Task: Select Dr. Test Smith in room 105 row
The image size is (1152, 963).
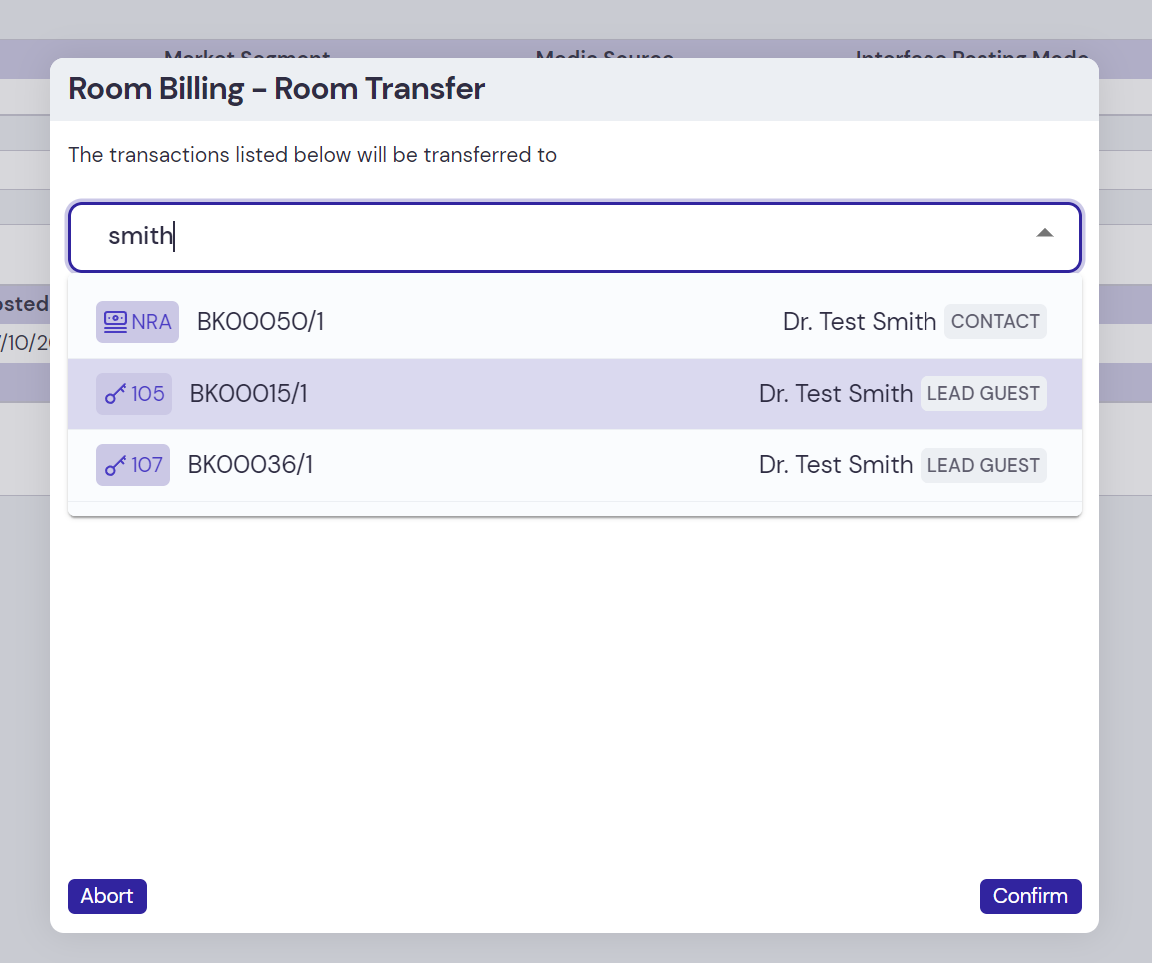Action: click(x=835, y=394)
